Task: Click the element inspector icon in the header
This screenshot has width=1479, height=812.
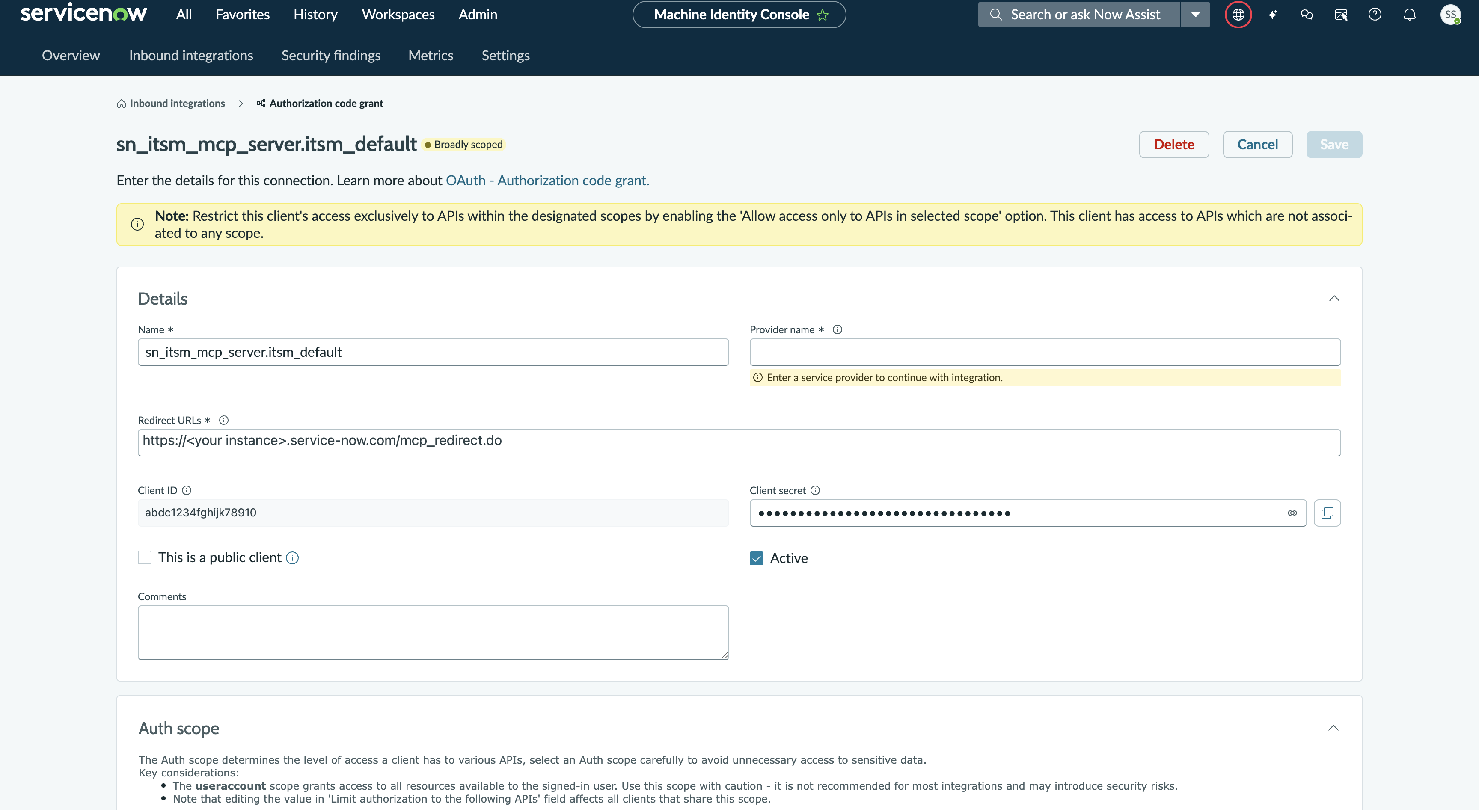Action: click(1341, 15)
